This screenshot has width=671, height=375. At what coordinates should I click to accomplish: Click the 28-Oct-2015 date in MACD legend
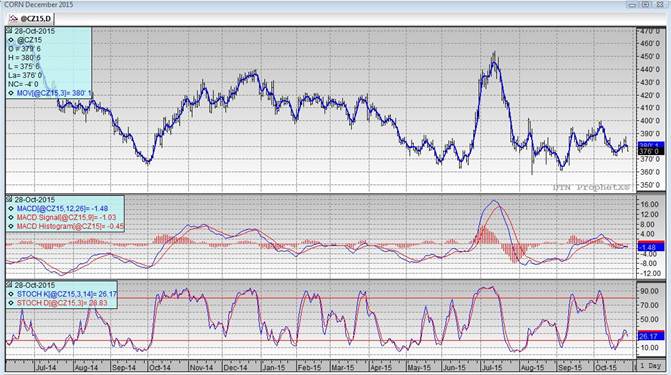[x=35, y=199]
